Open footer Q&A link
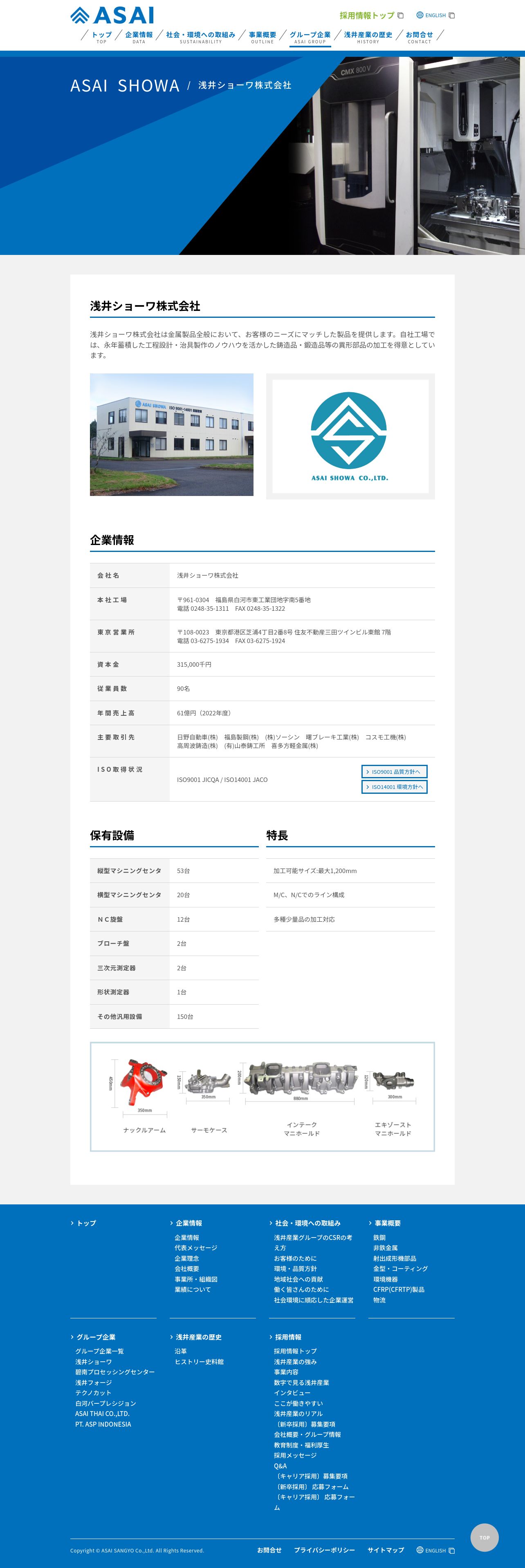 [280, 1466]
